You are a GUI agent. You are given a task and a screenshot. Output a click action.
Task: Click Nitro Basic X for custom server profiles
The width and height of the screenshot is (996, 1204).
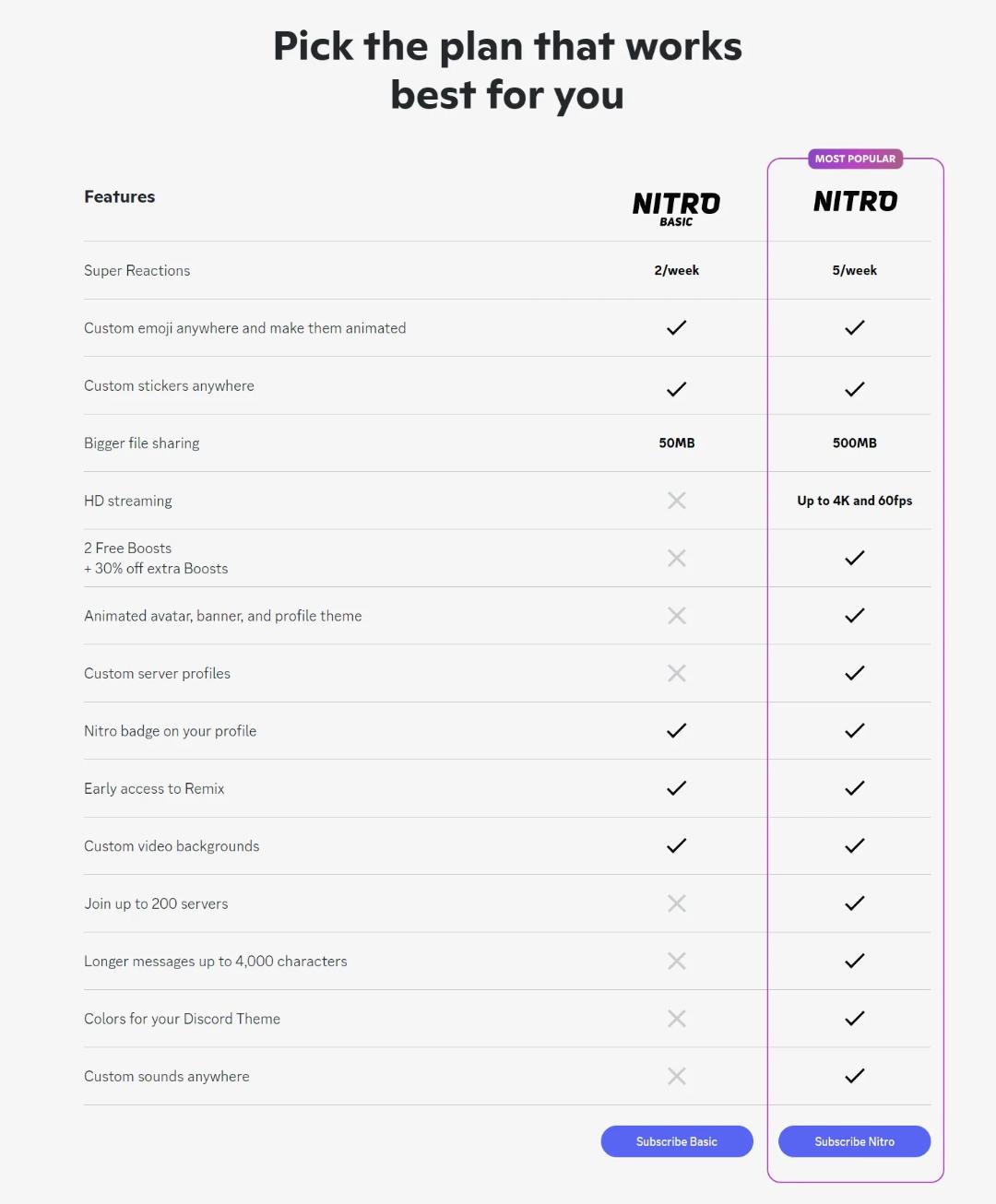pyautogui.click(x=677, y=673)
